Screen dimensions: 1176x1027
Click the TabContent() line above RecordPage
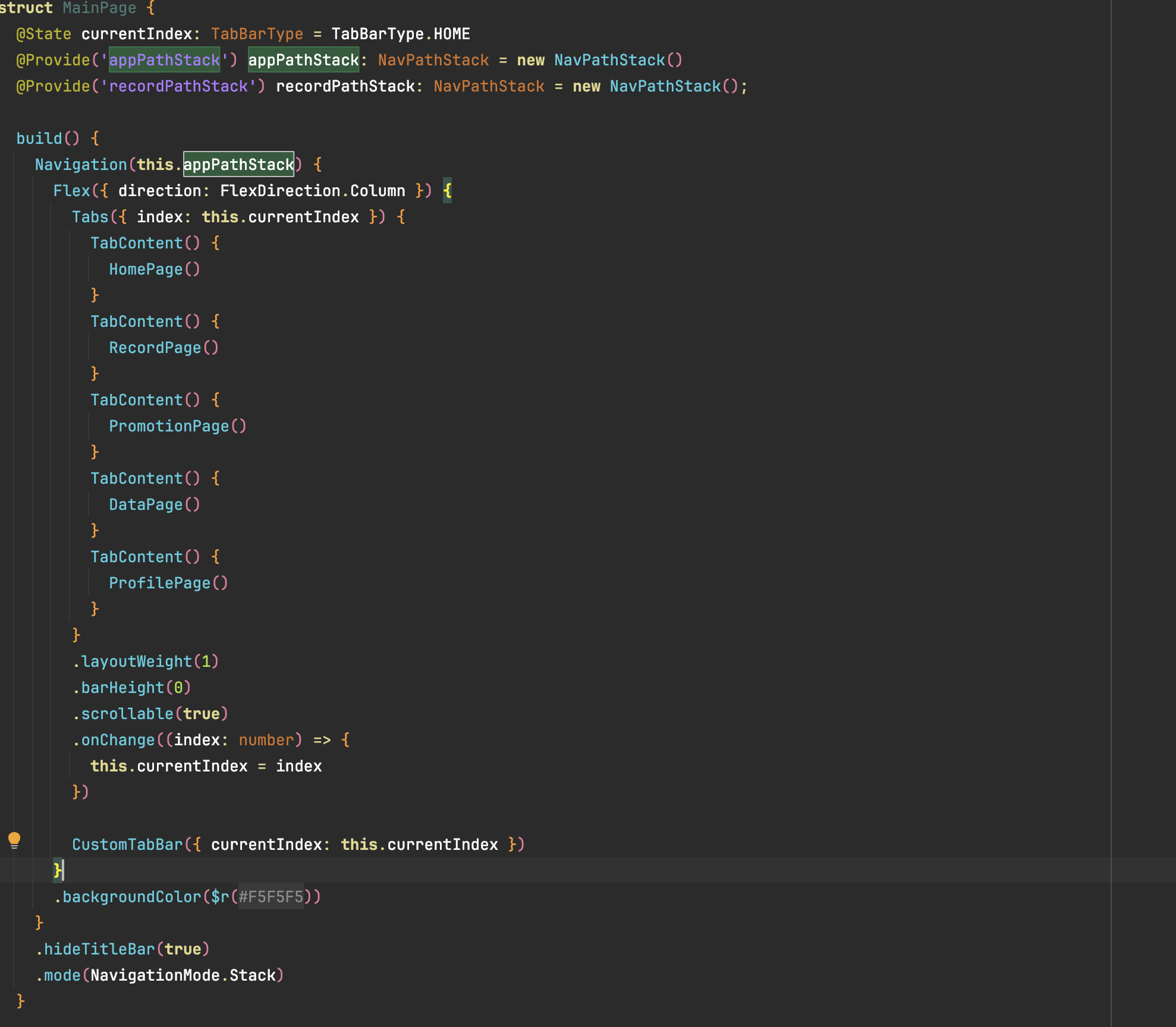coord(155,322)
